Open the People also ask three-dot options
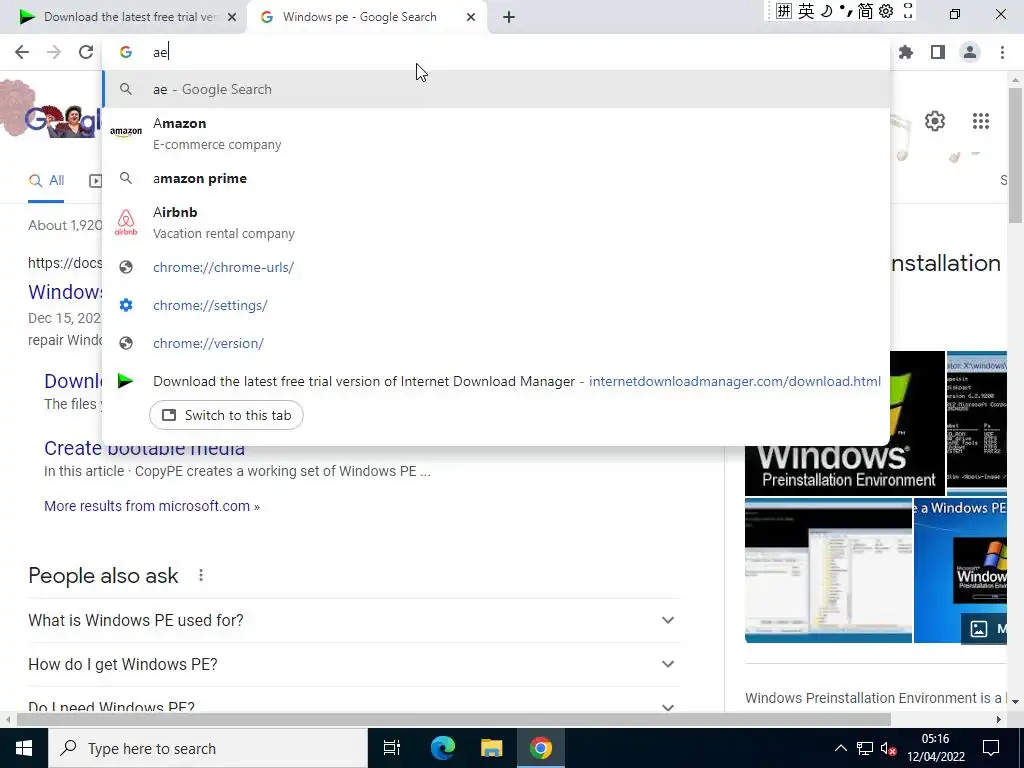This screenshot has width=1024, height=768. pos(201,575)
